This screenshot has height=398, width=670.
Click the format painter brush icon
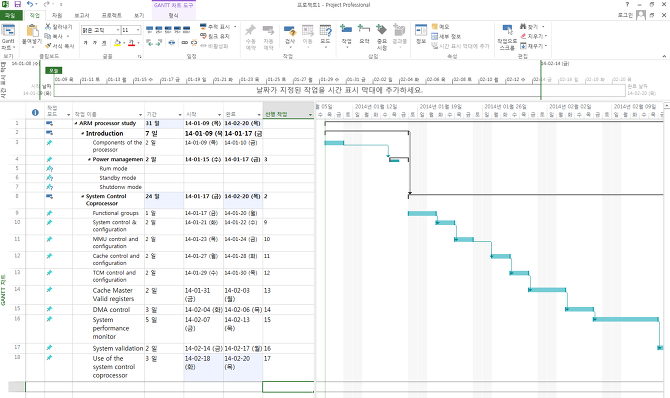48,46
